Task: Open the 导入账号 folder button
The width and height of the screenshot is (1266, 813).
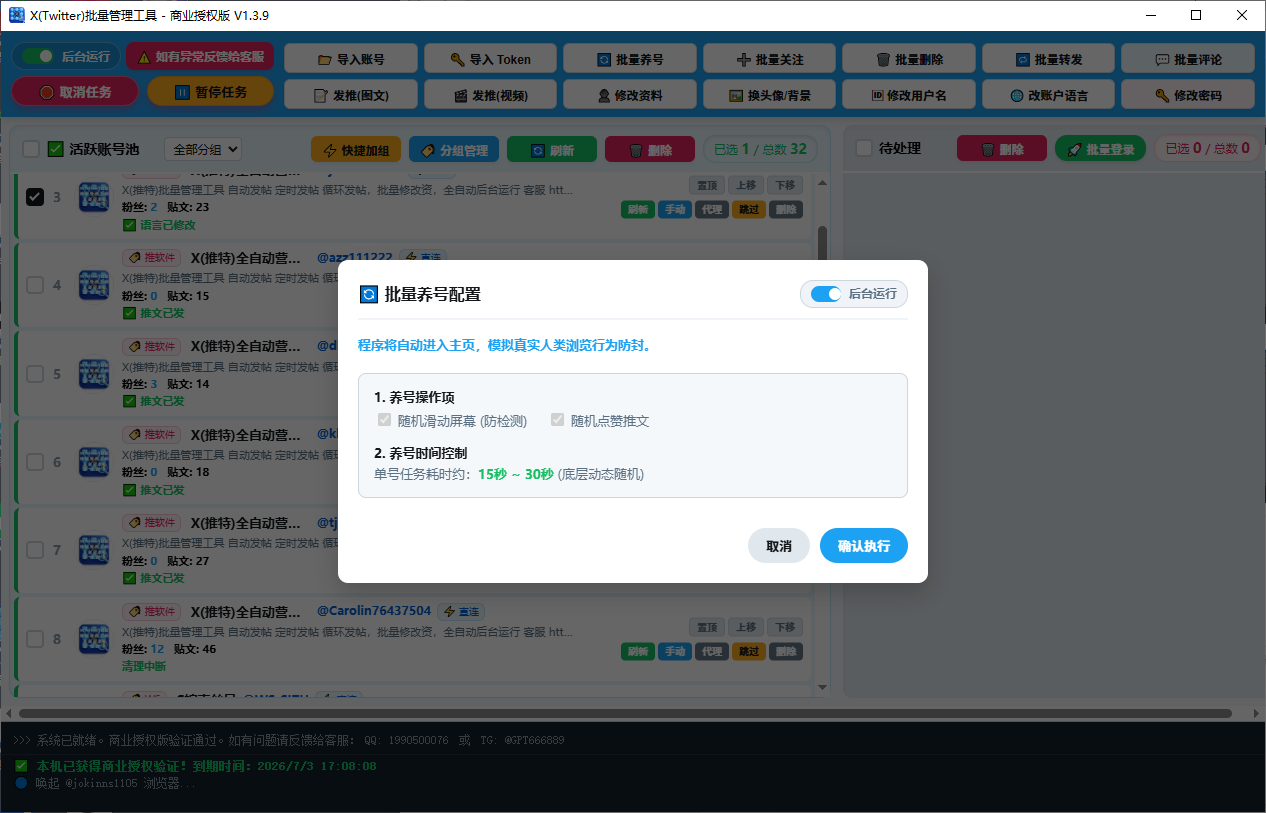Action: coord(350,59)
